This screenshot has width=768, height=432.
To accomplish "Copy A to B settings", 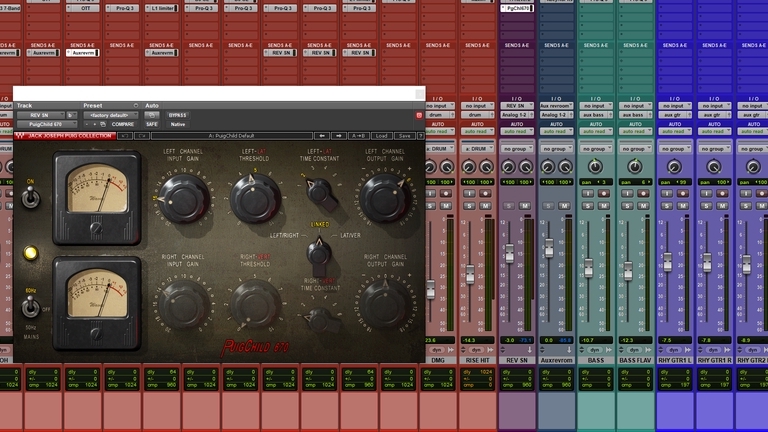I will pyautogui.click(x=359, y=136).
